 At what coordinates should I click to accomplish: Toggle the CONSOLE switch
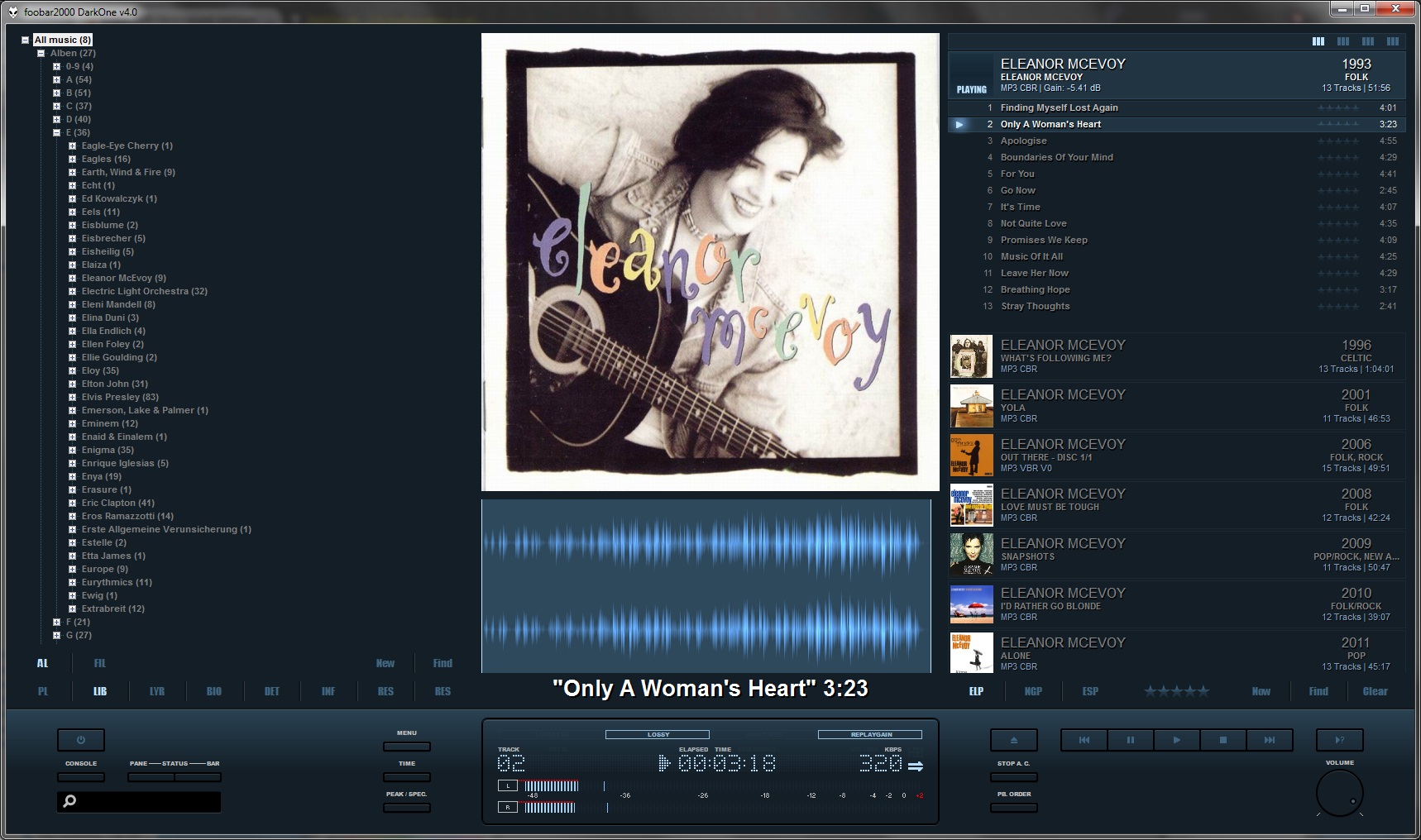(81, 777)
